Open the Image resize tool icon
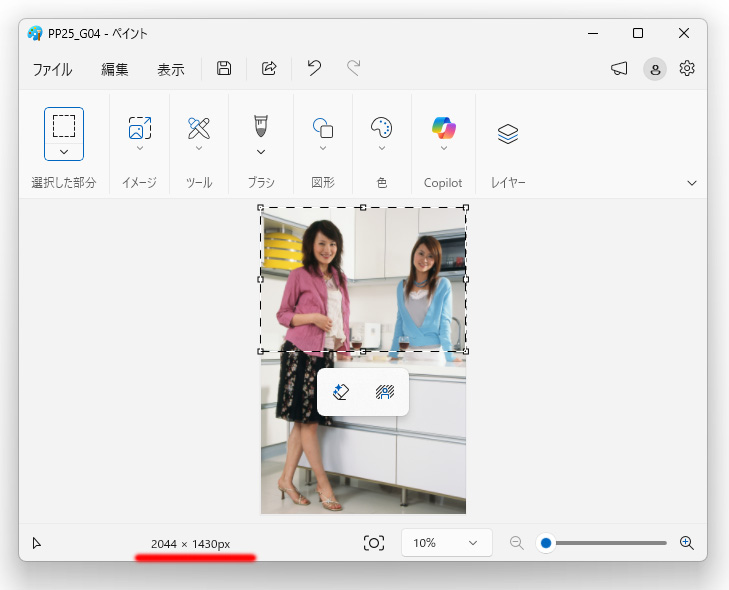 [139, 128]
